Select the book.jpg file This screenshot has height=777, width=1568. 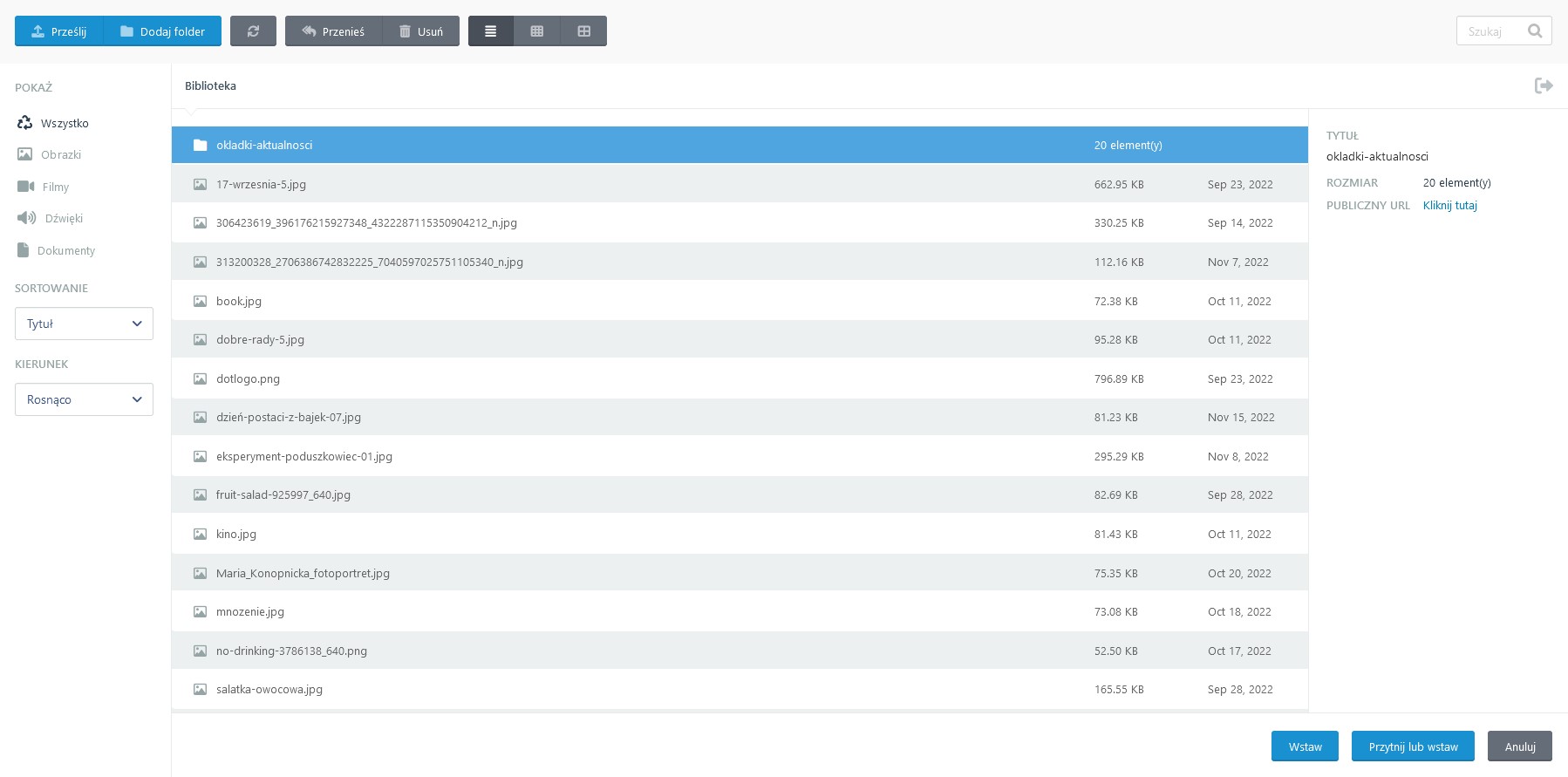click(x=239, y=302)
